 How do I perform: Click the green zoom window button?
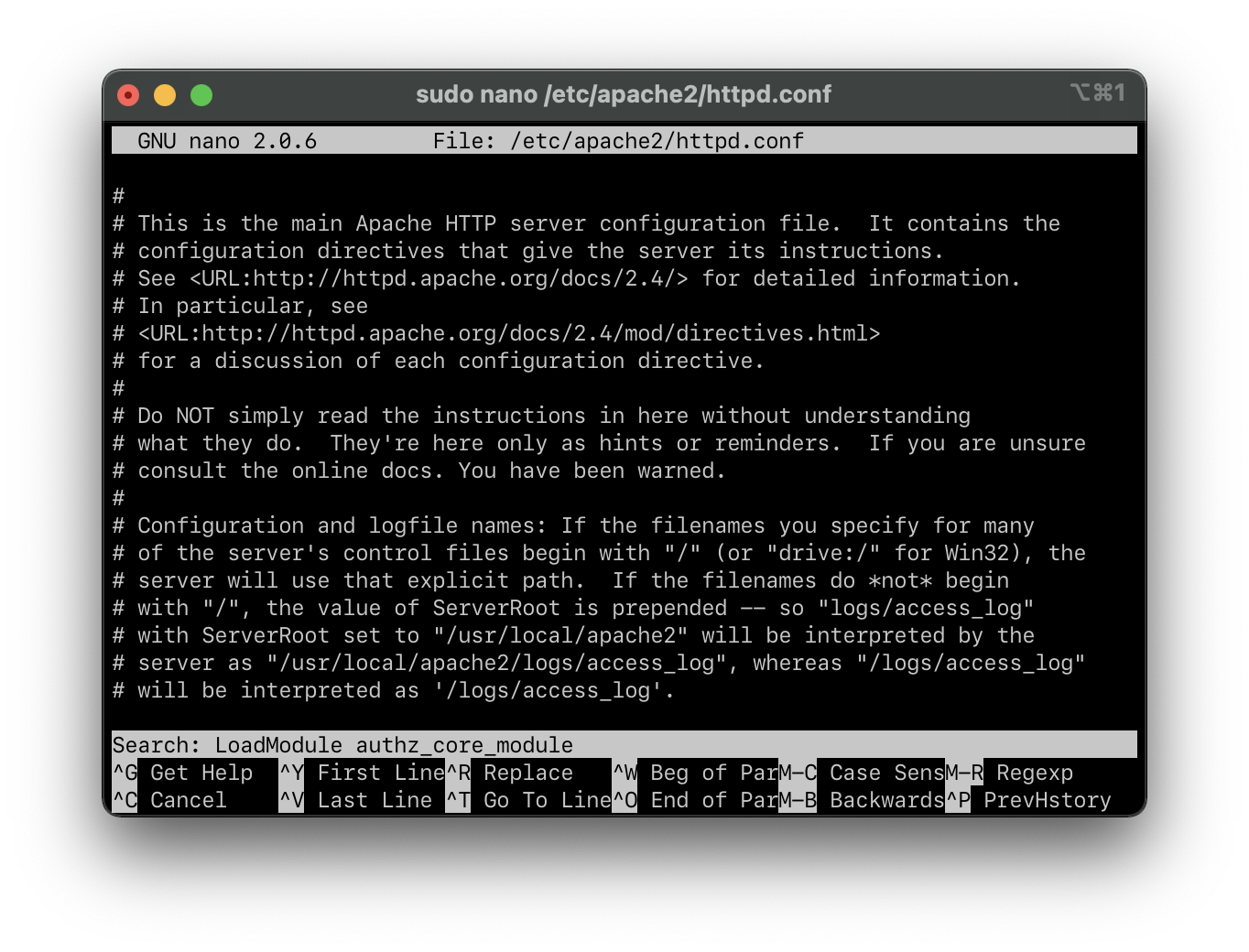[x=201, y=95]
